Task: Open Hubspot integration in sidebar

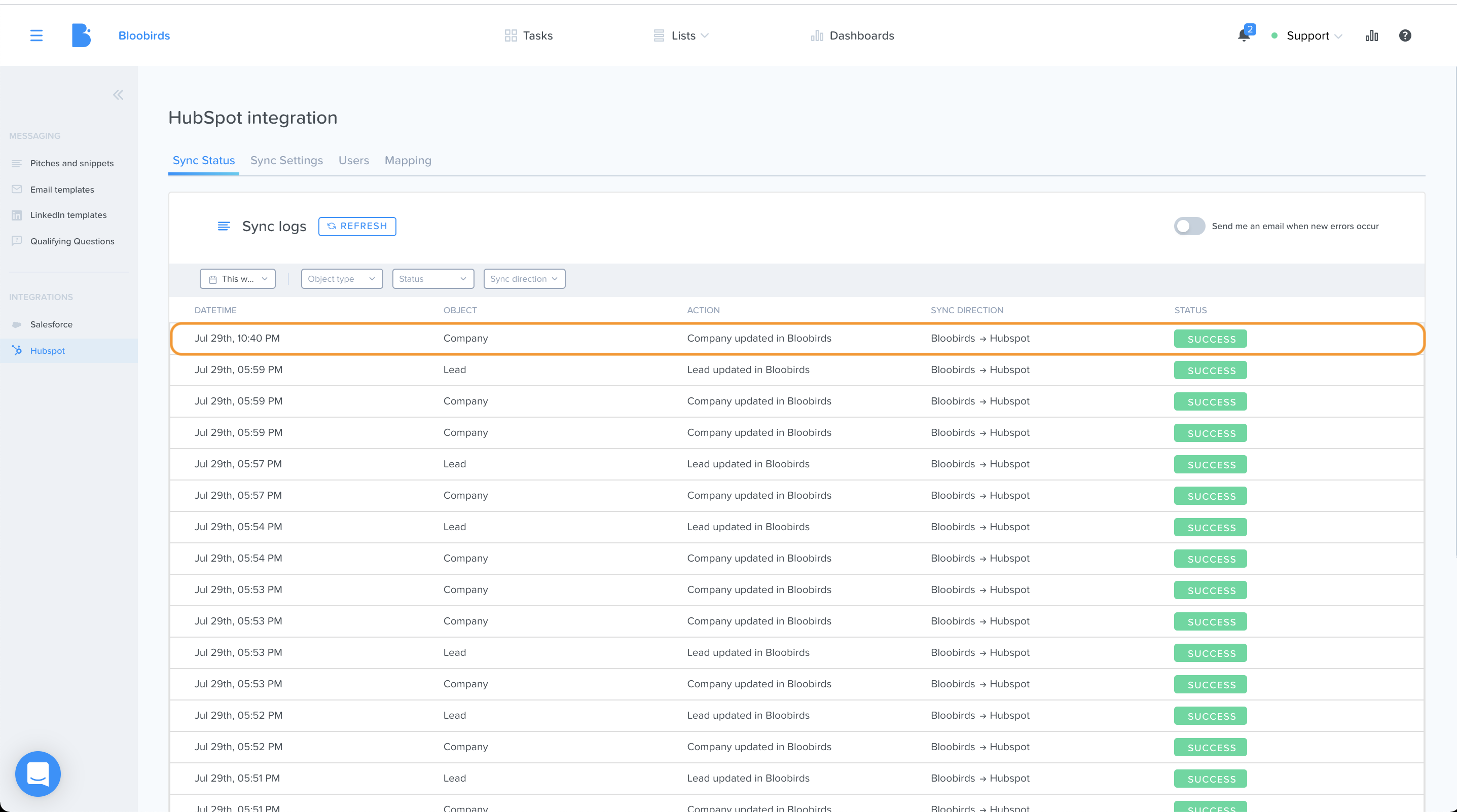Action: 69,351
